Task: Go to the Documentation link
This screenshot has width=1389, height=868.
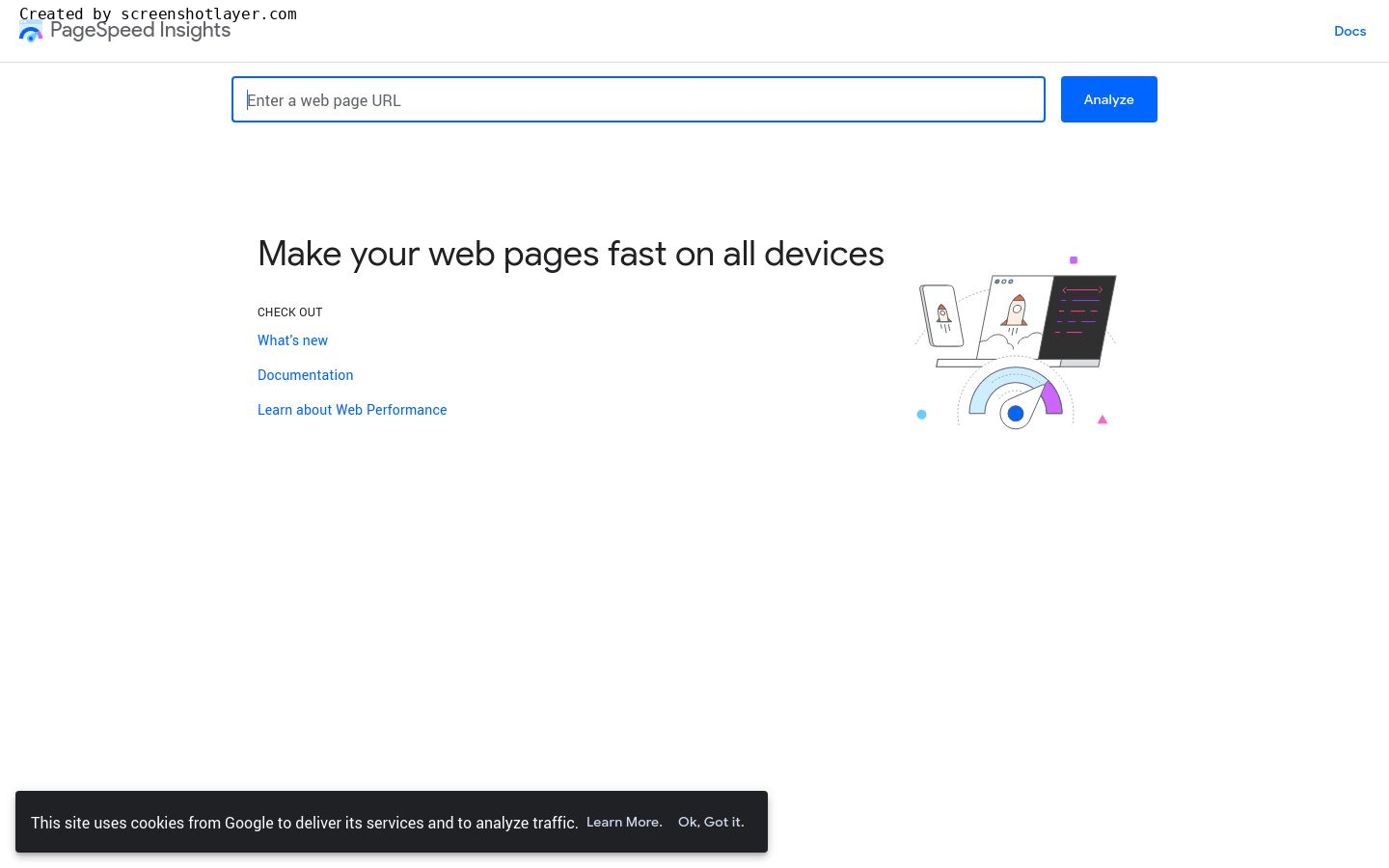Action: [x=305, y=375]
